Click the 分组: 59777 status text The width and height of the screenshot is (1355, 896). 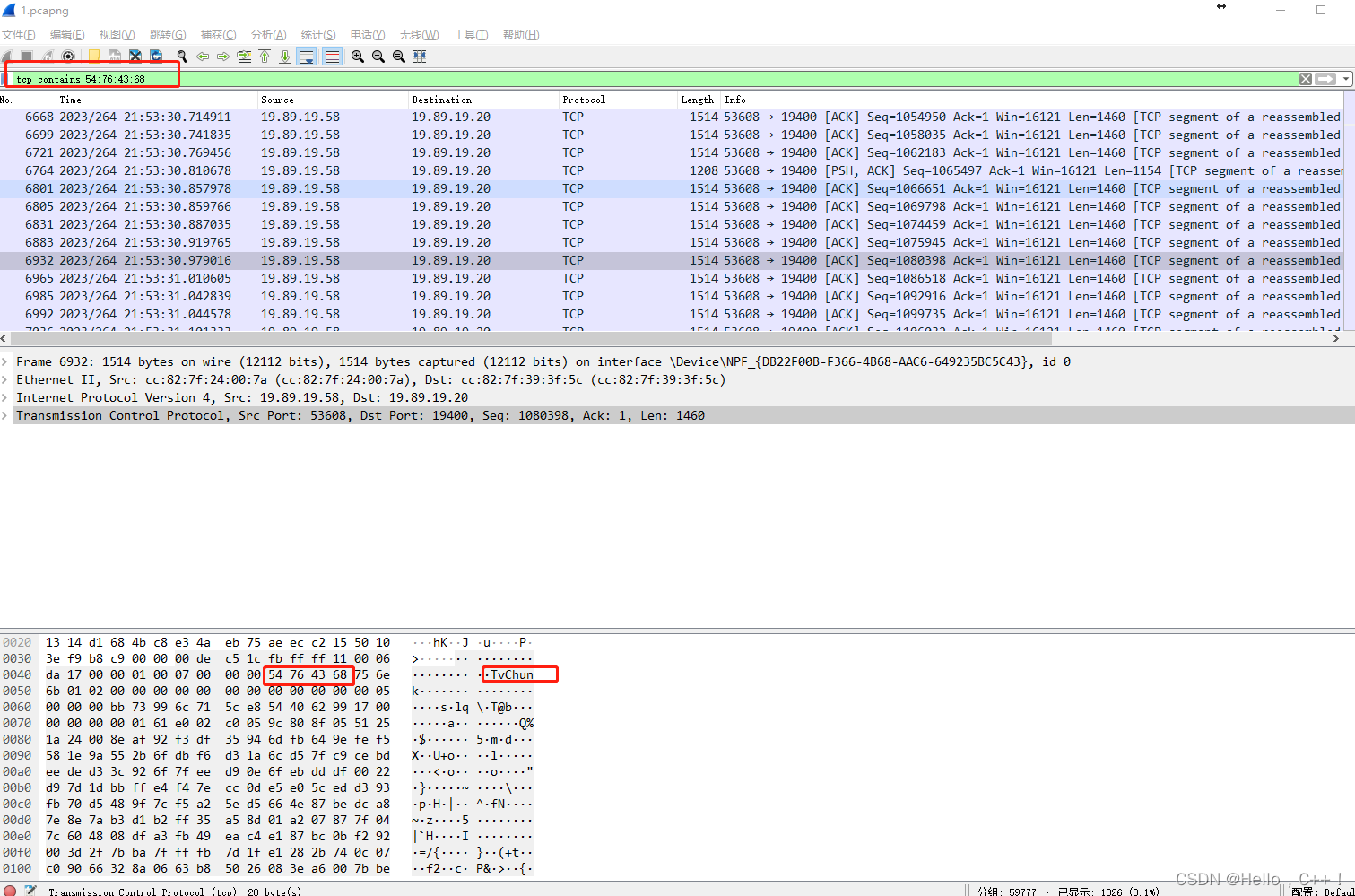(x=1006, y=891)
